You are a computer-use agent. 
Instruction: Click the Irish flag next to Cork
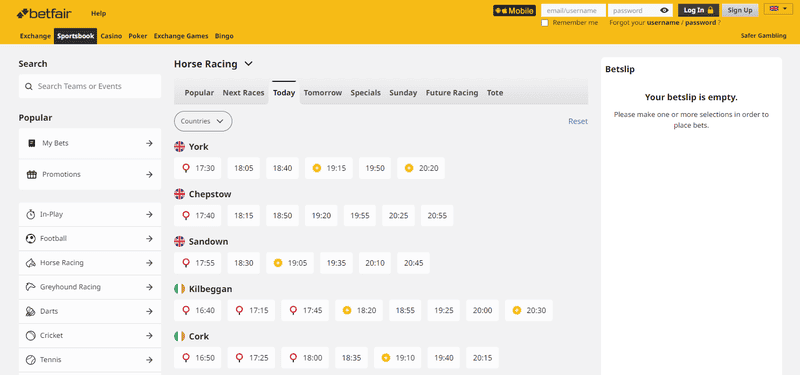(180, 336)
